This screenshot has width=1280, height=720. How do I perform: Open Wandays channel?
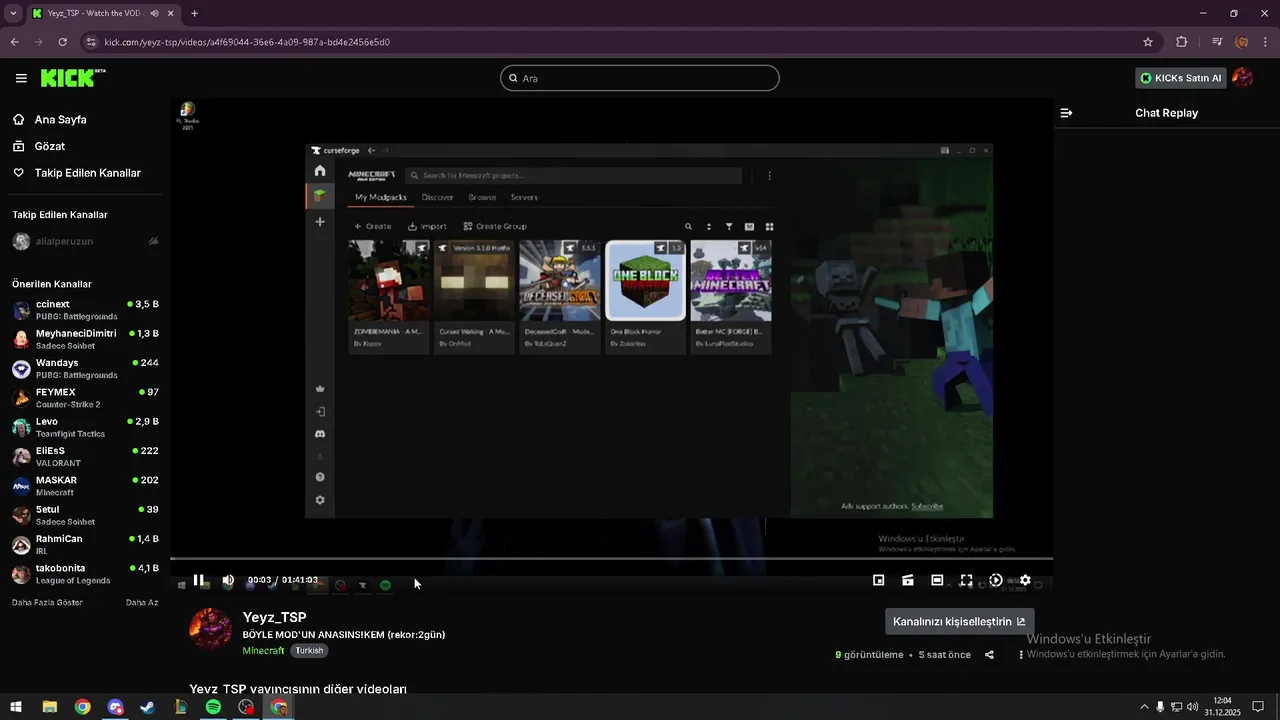point(85,369)
